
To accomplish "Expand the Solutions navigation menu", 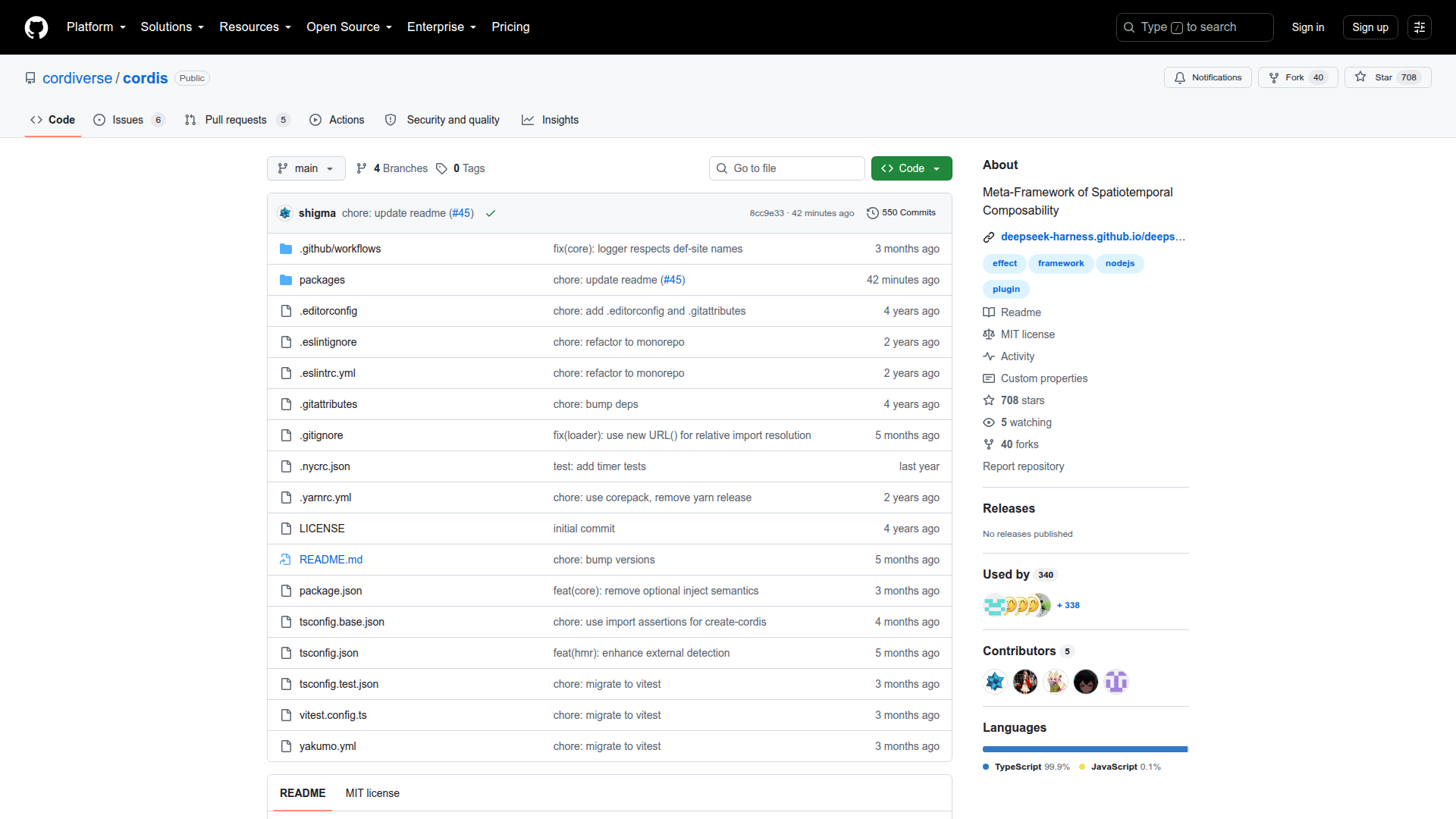I will click(172, 27).
